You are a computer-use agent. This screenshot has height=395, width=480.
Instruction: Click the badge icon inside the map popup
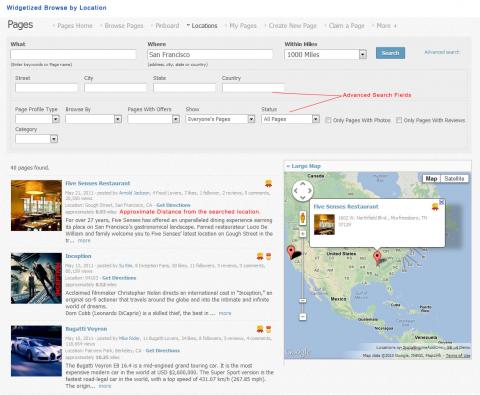435,207
